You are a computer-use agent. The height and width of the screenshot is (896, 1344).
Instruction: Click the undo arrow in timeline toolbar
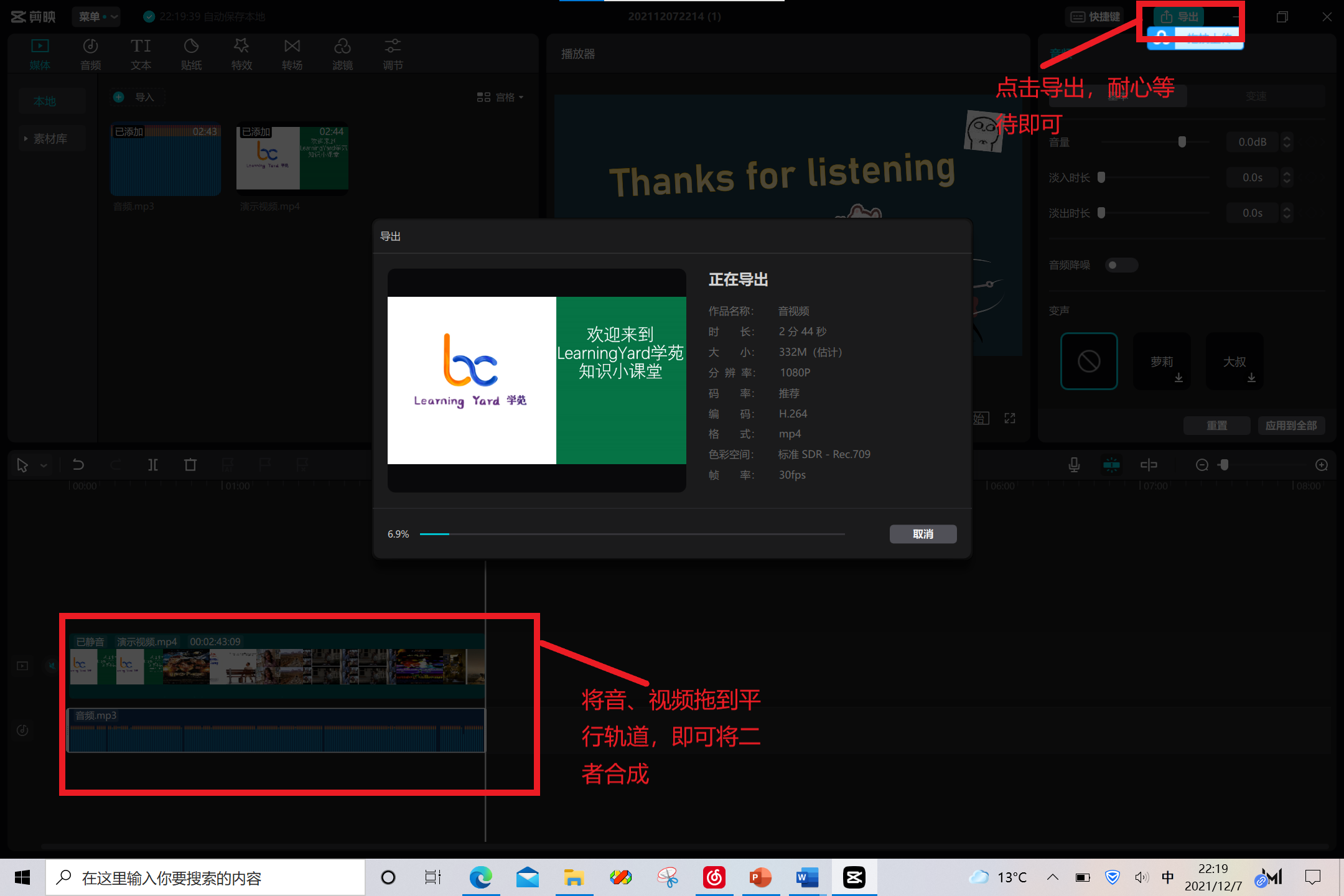[78, 465]
